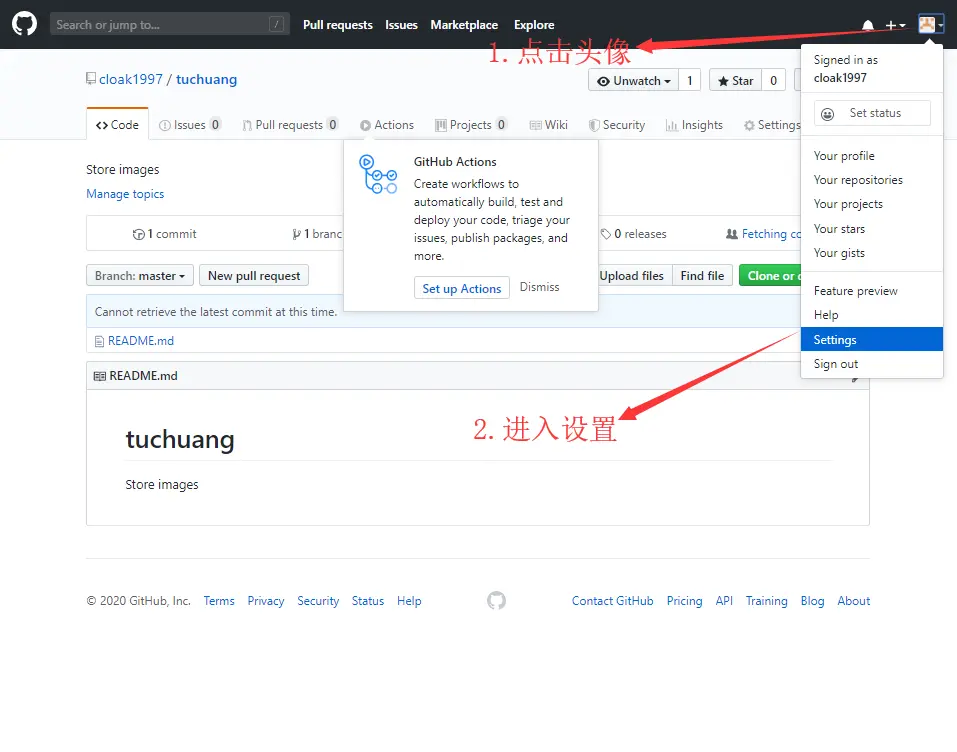
Task: Select the Code tab
Action: pyautogui.click(x=117, y=125)
